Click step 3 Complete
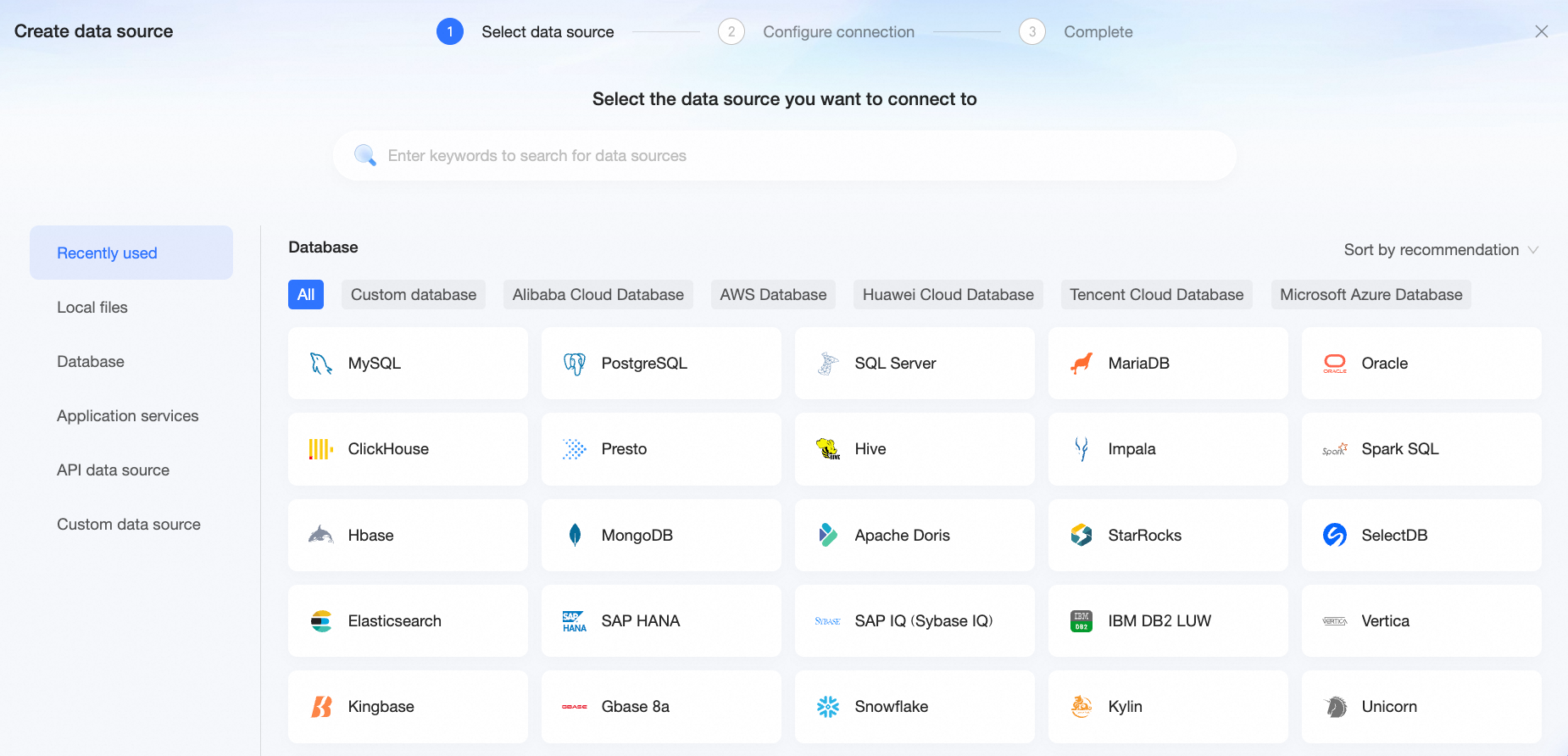1568x756 pixels. coord(1076,32)
